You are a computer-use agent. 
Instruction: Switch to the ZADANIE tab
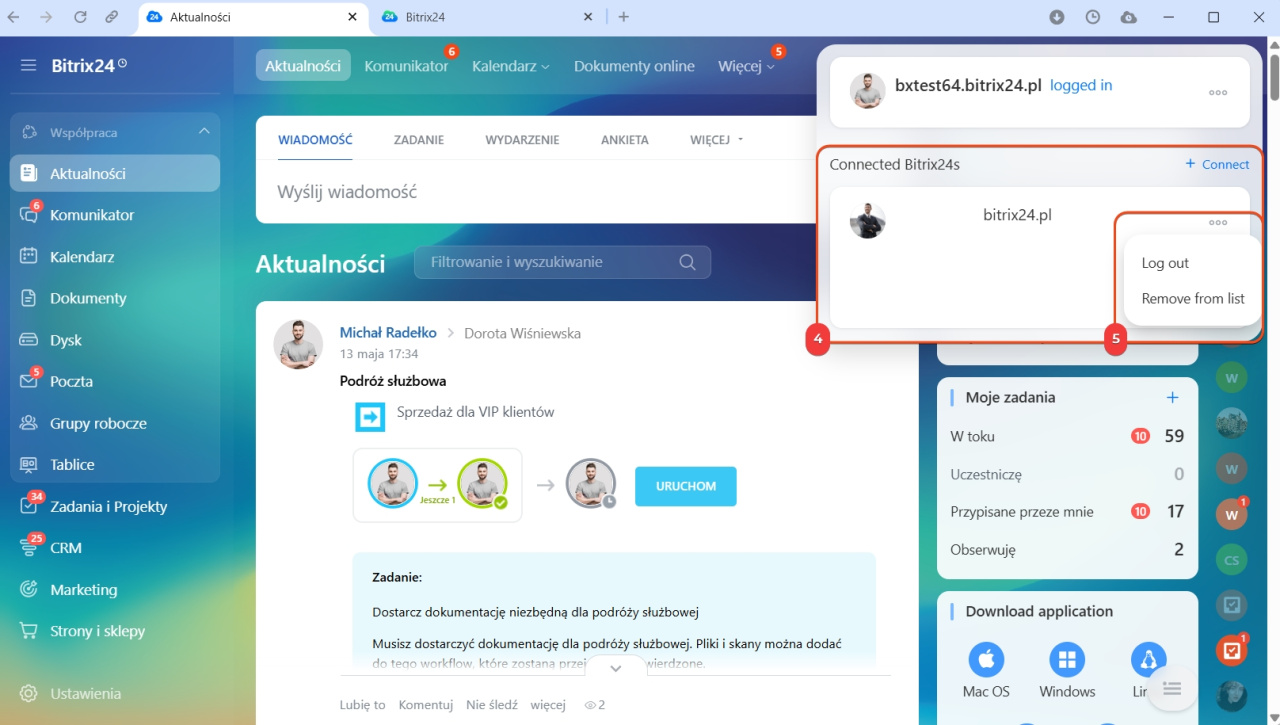(419, 140)
